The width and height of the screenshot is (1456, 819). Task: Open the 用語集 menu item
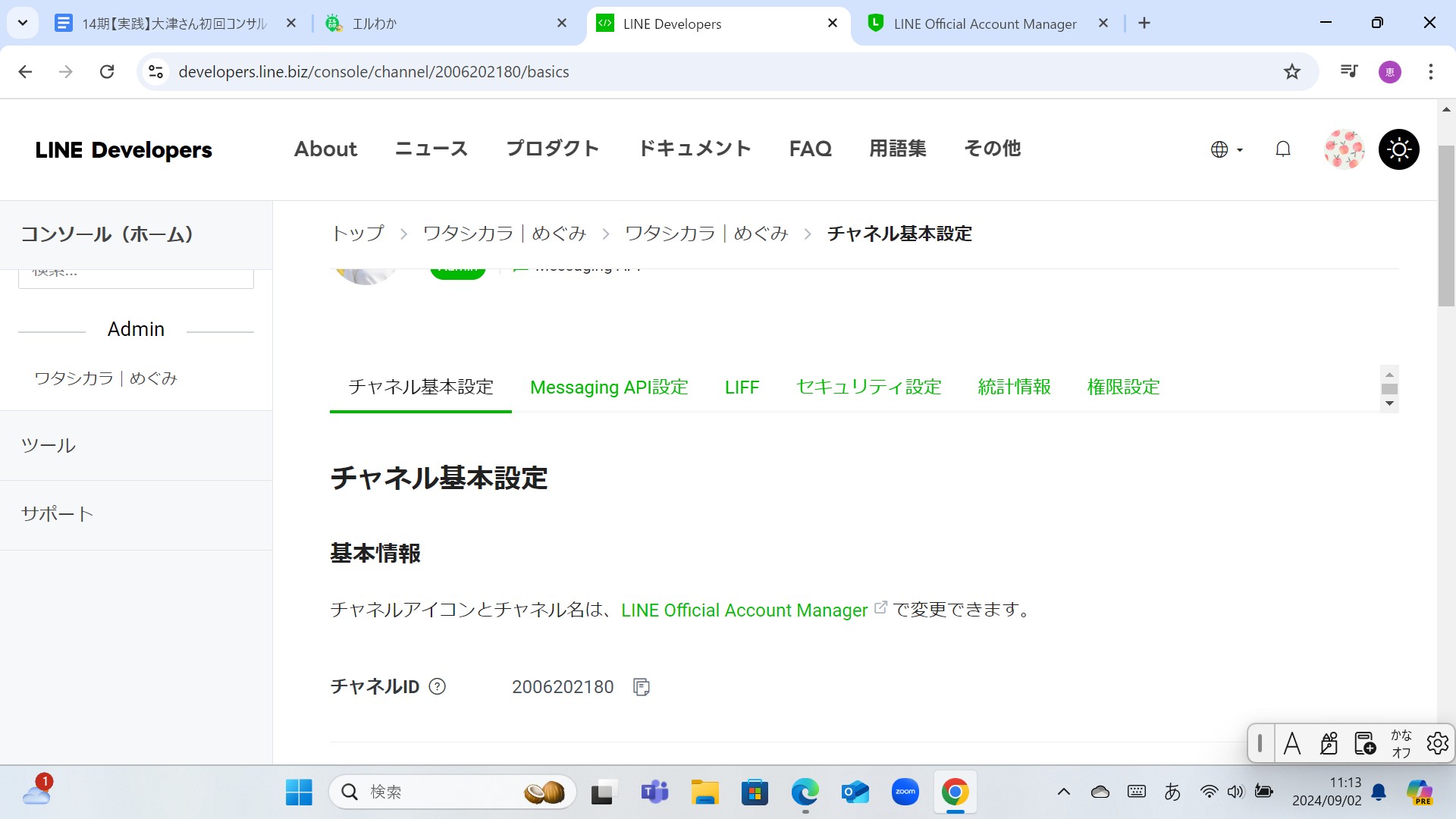[898, 149]
